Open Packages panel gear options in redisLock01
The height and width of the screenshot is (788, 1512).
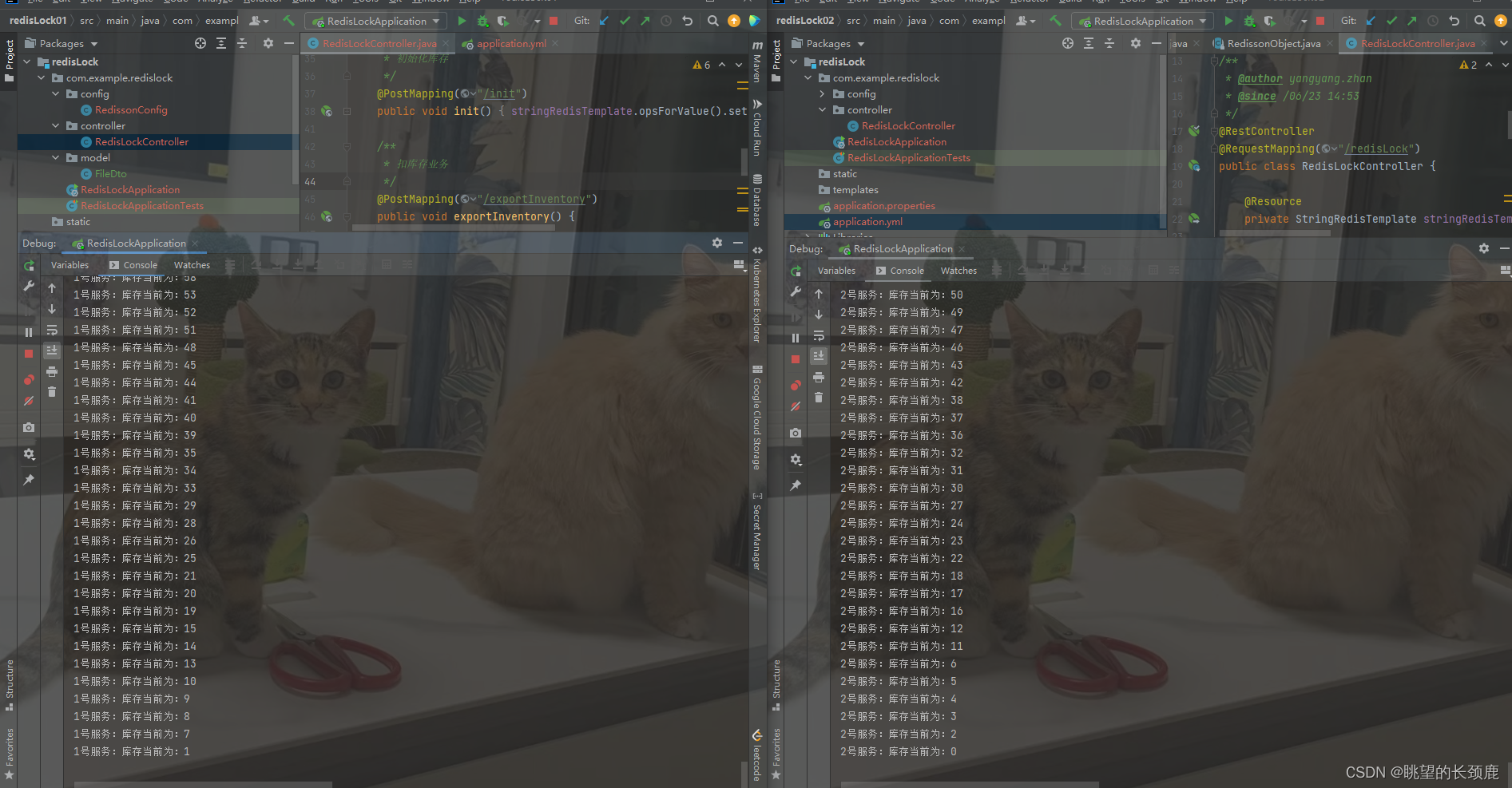point(268,43)
